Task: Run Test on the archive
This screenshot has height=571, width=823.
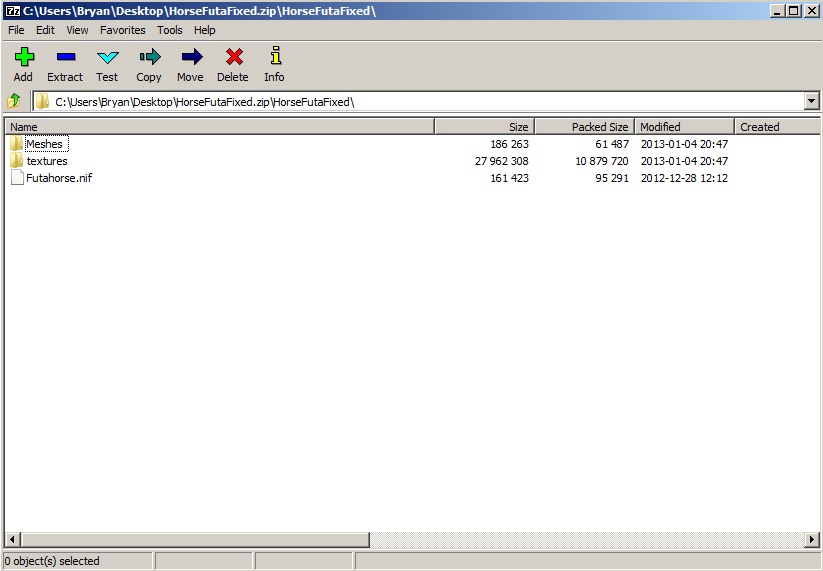Action: tap(107, 58)
